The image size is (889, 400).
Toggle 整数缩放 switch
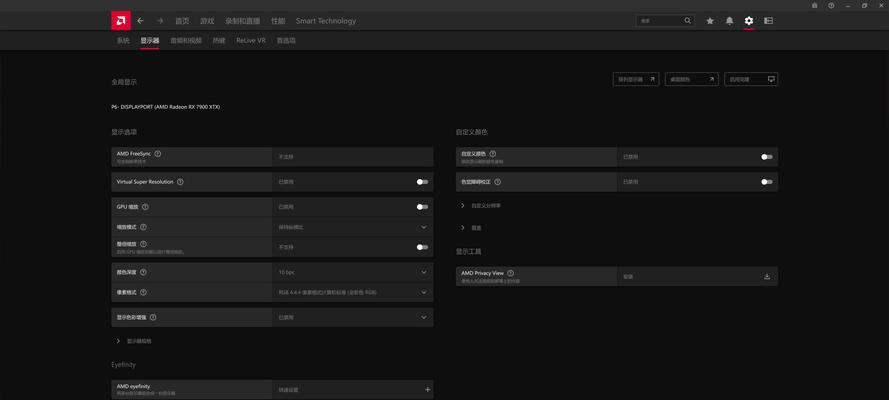pyautogui.click(x=422, y=247)
